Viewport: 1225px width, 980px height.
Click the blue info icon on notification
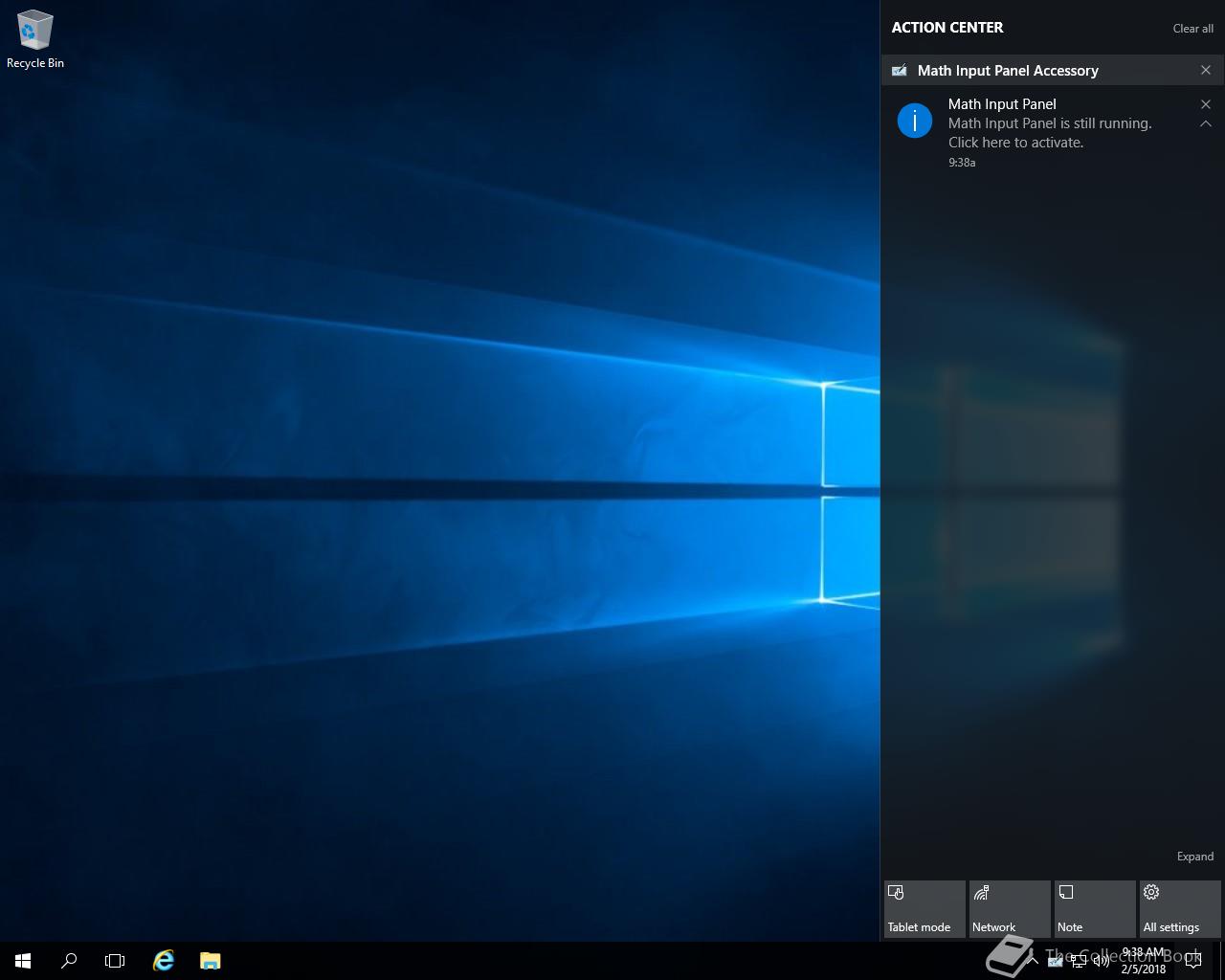coord(915,121)
